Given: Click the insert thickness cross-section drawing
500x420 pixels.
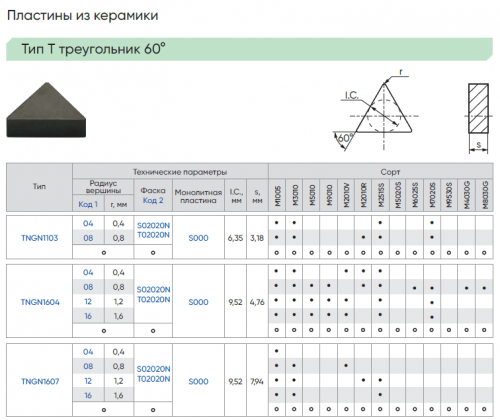Looking at the screenshot, I should 479,118.
